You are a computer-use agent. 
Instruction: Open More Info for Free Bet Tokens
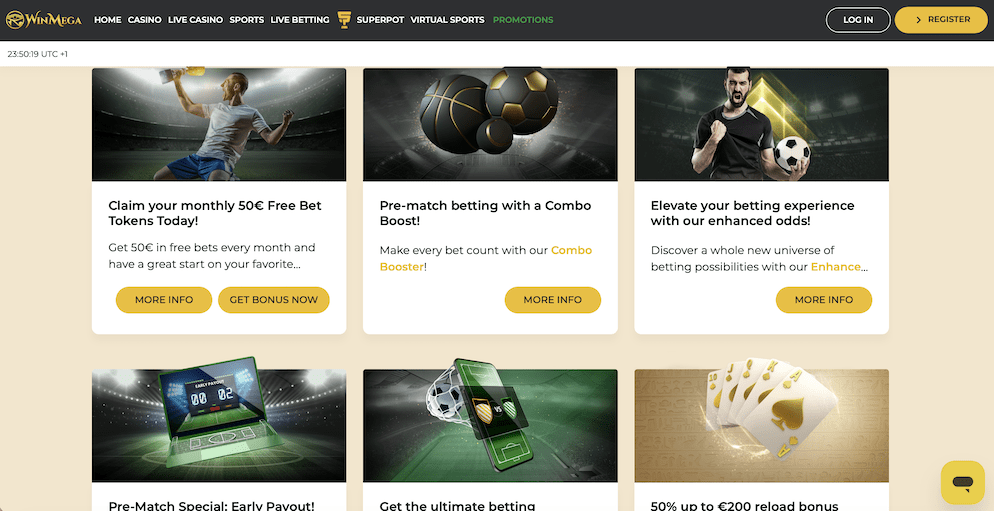(164, 300)
